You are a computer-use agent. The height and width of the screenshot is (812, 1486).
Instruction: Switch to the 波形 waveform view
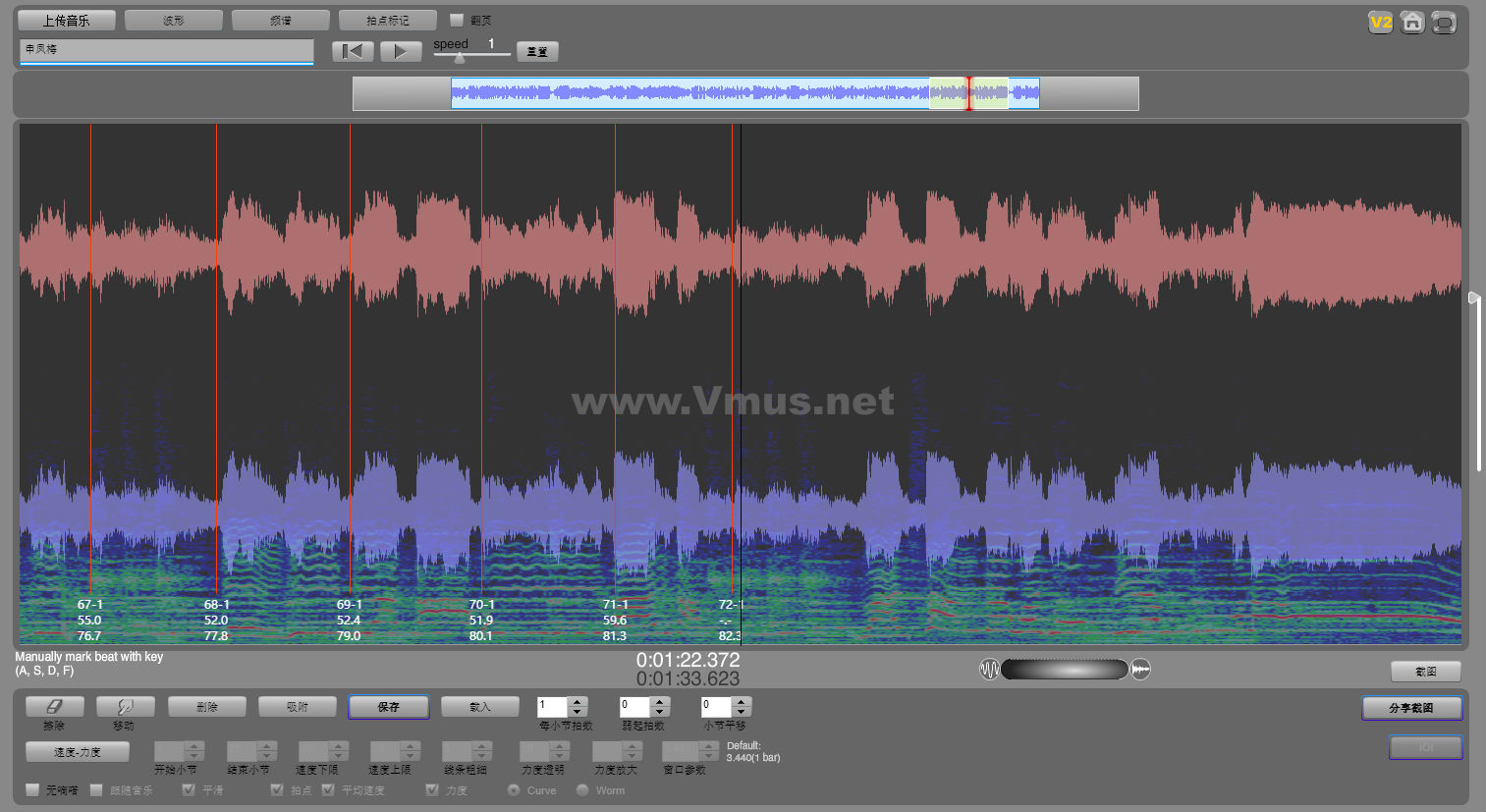click(x=174, y=20)
